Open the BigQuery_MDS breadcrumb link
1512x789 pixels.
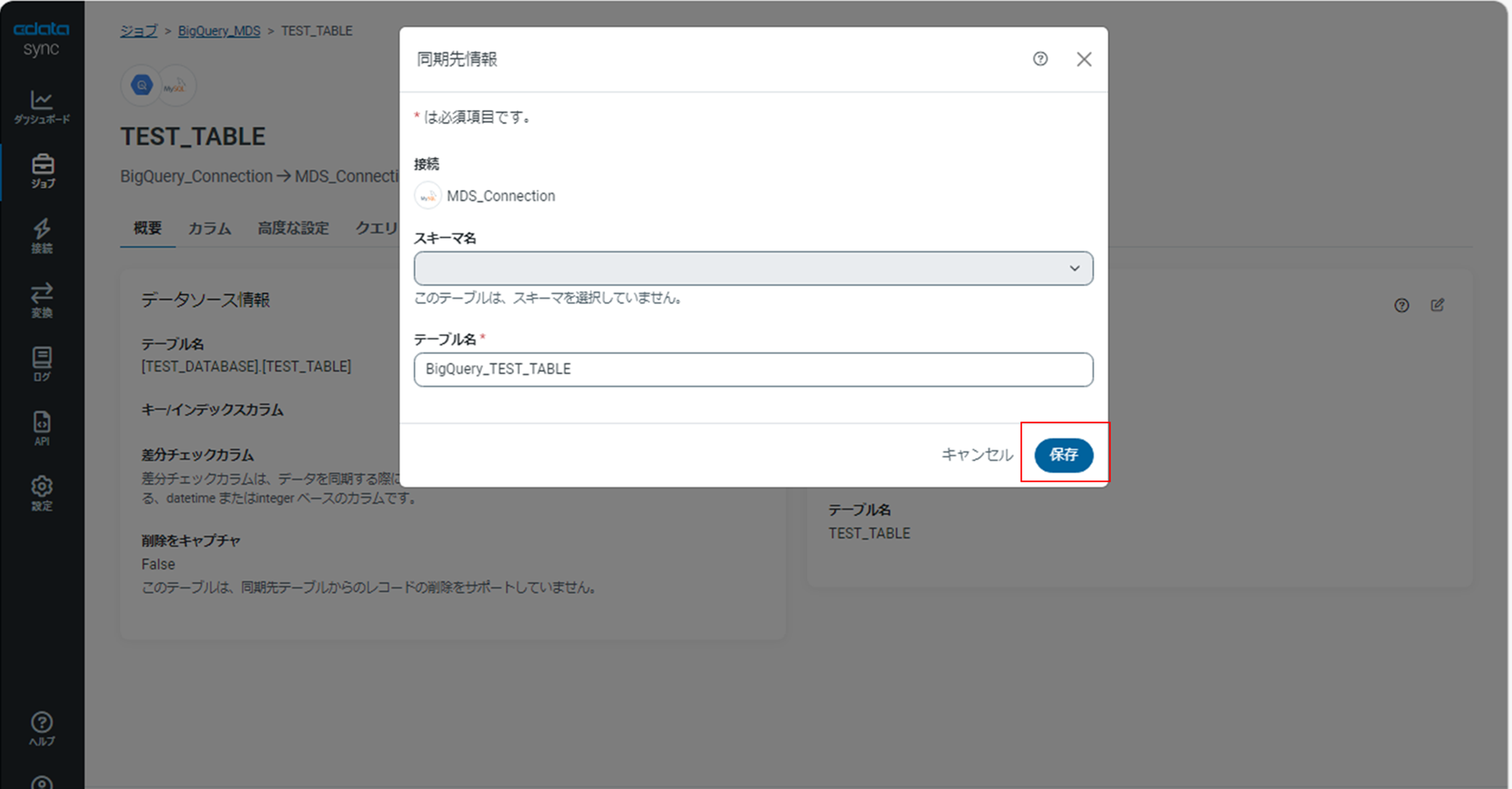(219, 30)
